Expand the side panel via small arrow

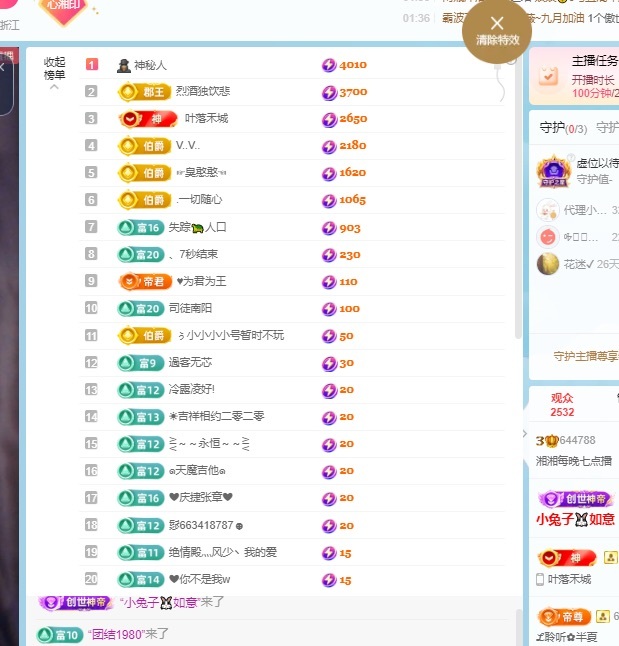pyautogui.click(x=525, y=434)
